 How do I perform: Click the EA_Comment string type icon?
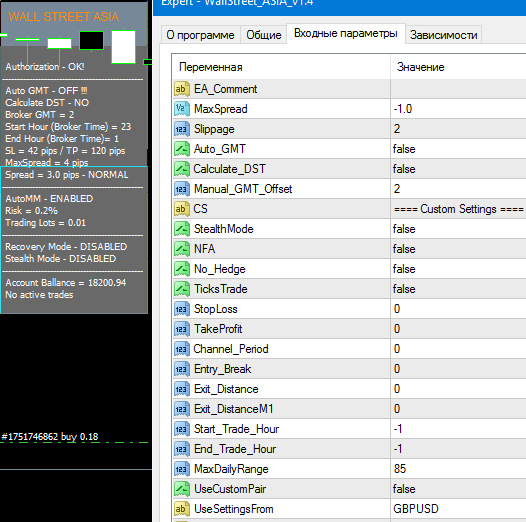182,89
